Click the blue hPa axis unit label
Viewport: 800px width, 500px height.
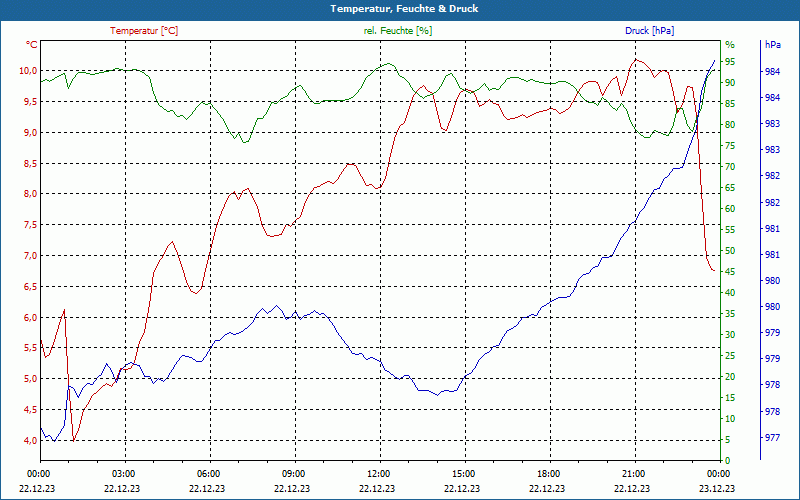point(772,45)
